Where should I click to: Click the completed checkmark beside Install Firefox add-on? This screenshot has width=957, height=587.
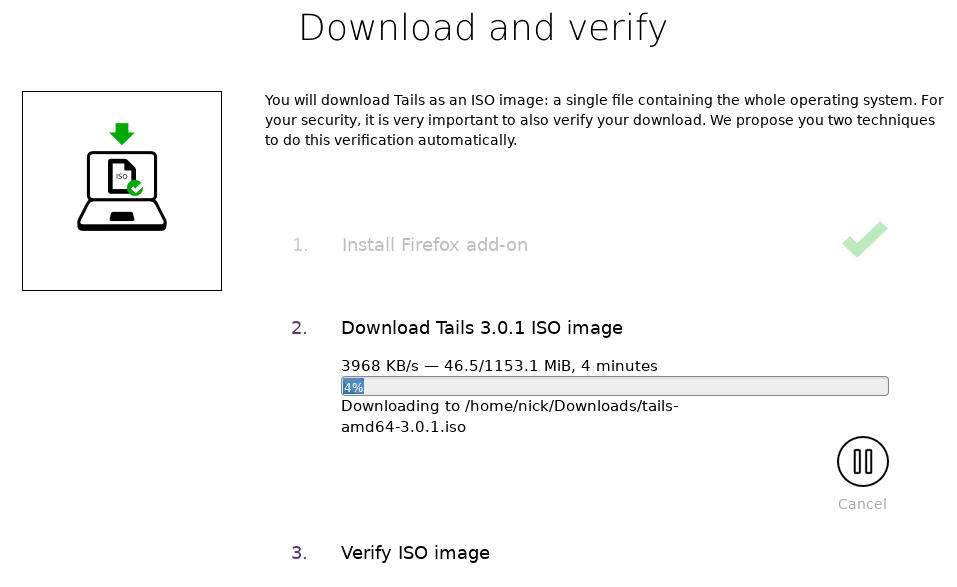(864, 239)
